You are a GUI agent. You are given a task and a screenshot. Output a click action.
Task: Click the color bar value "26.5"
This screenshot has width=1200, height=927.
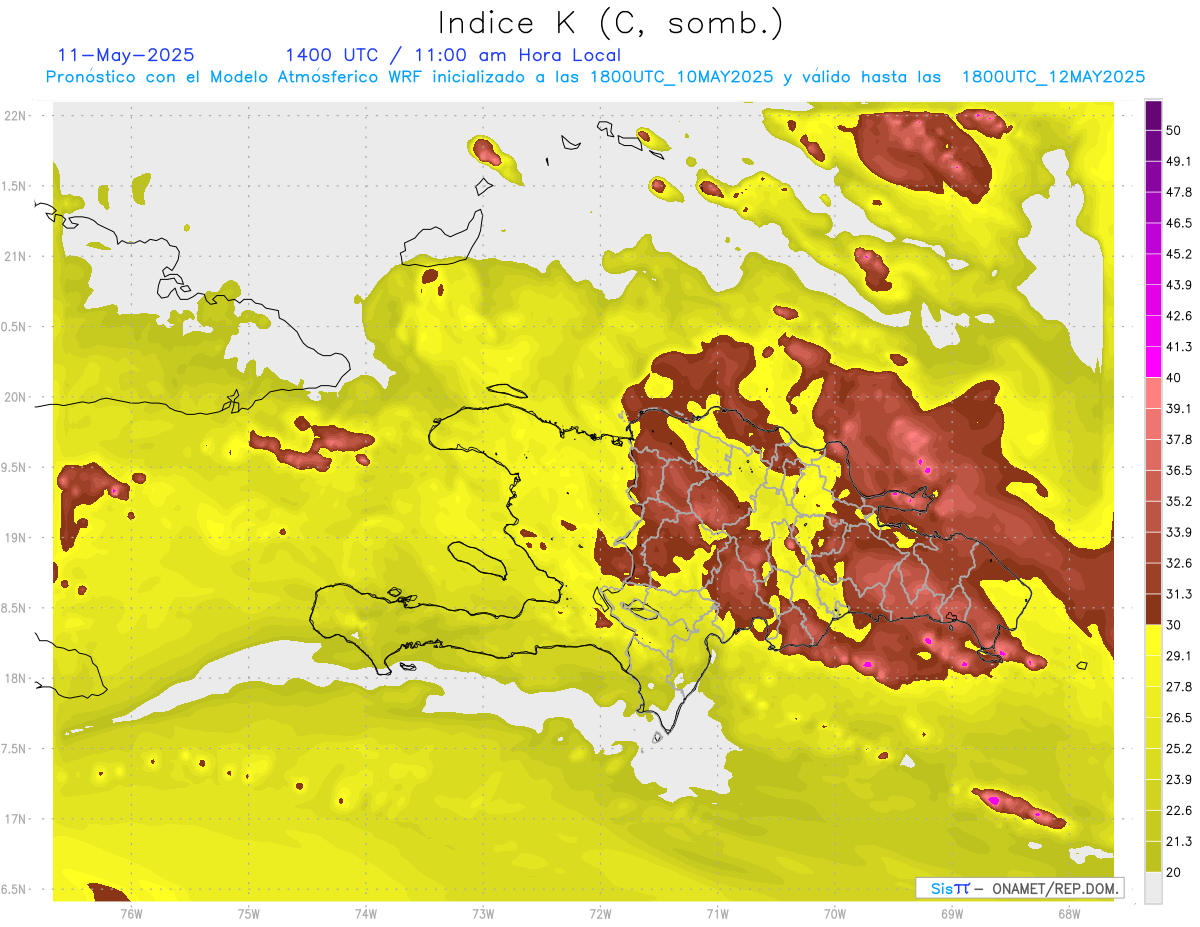1179,718
